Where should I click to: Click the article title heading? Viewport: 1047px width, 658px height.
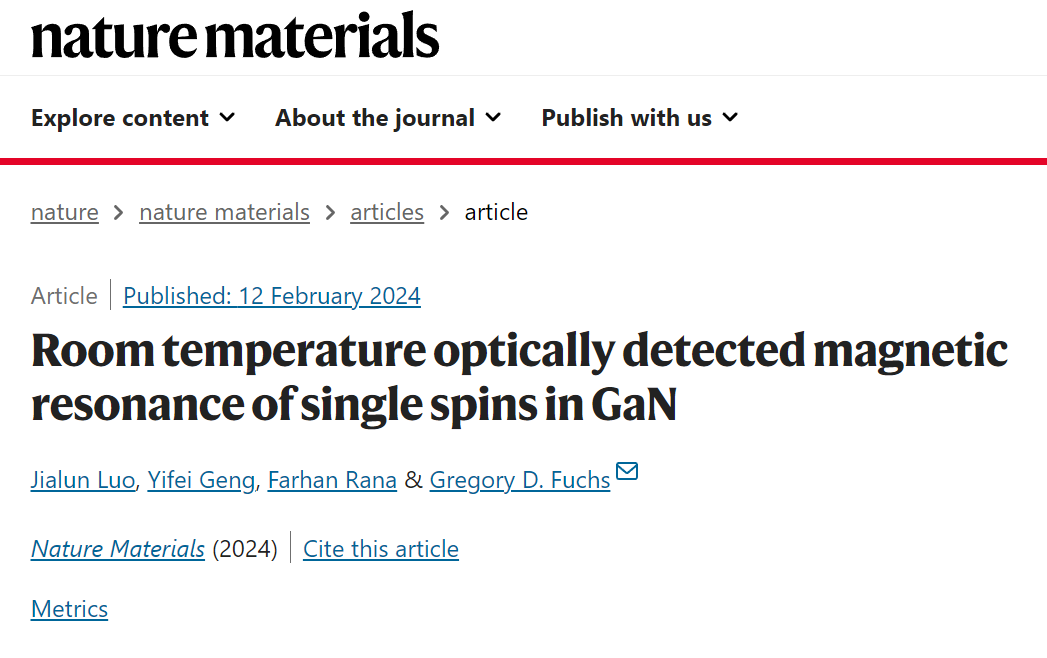(x=519, y=377)
